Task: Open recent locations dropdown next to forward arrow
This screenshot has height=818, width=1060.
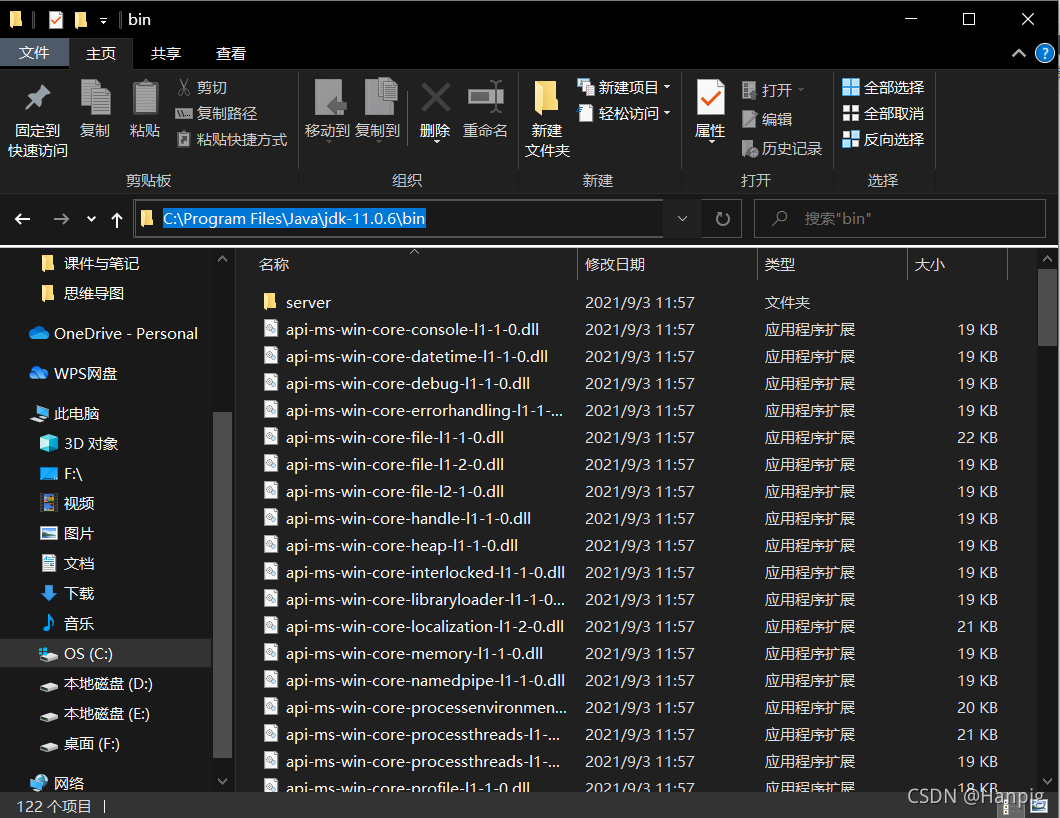Action: tap(91, 219)
